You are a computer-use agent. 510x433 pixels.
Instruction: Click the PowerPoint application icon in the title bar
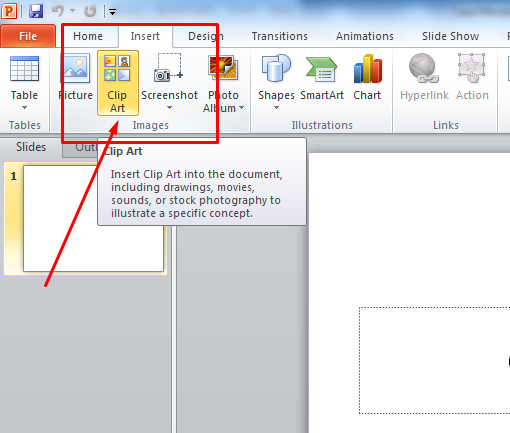(9, 11)
